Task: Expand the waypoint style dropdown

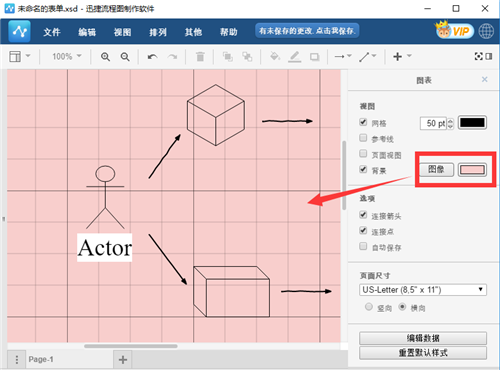Action: (x=374, y=56)
